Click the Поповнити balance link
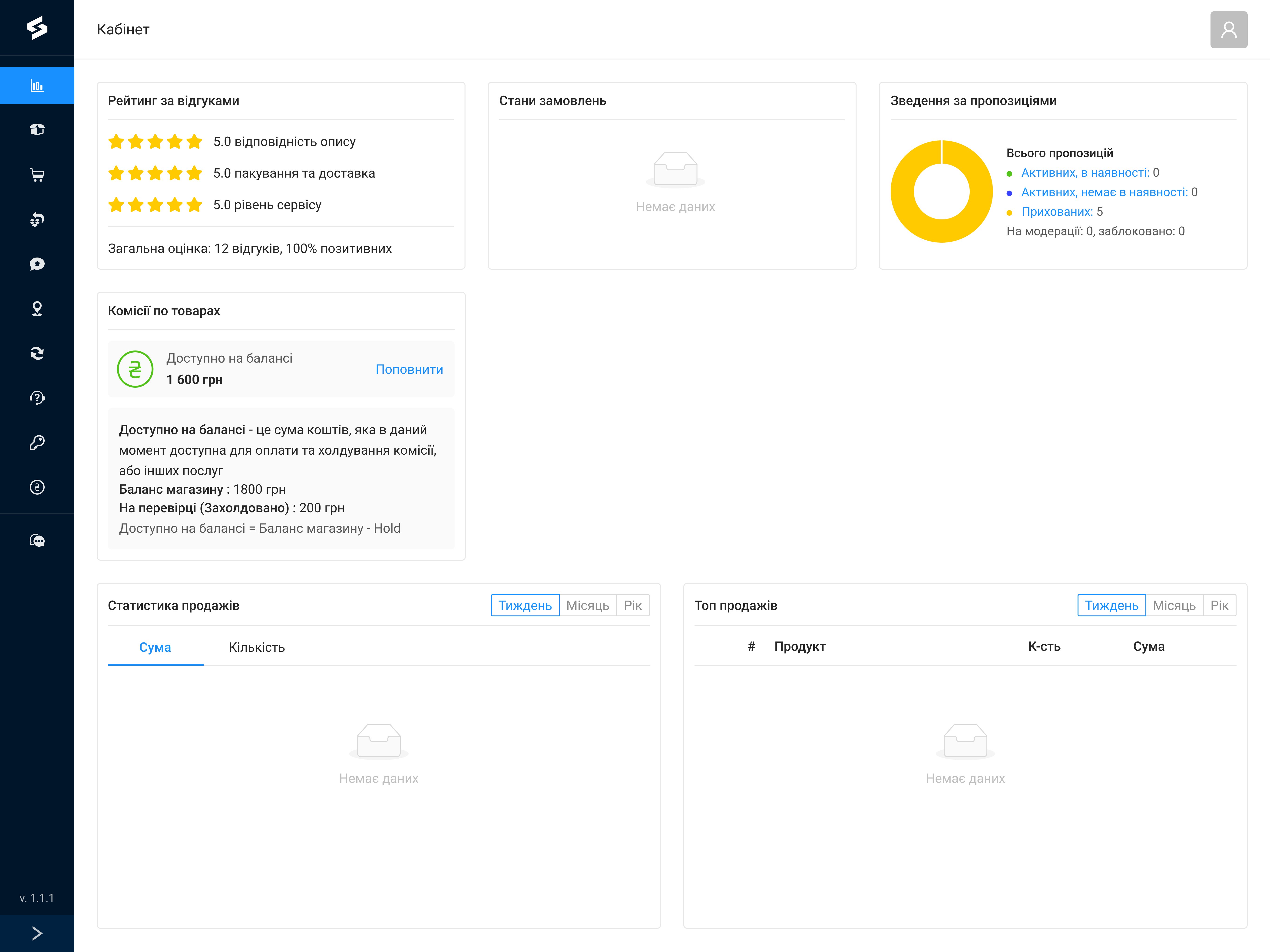This screenshot has width=1270, height=952. (x=409, y=369)
